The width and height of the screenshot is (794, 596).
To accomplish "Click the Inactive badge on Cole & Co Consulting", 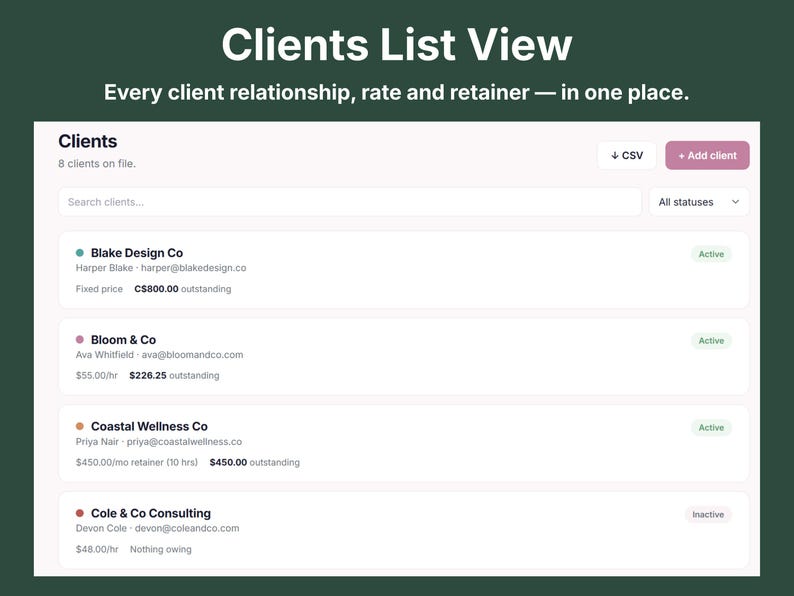I will pos(708,514).
